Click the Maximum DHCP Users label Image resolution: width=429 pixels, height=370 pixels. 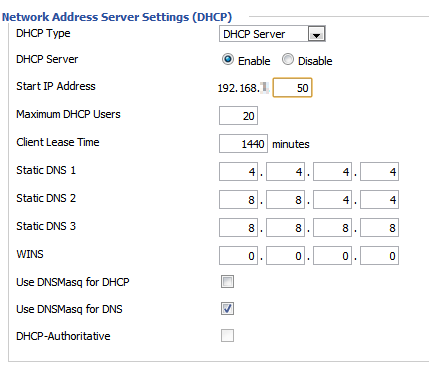click(68, 114)
